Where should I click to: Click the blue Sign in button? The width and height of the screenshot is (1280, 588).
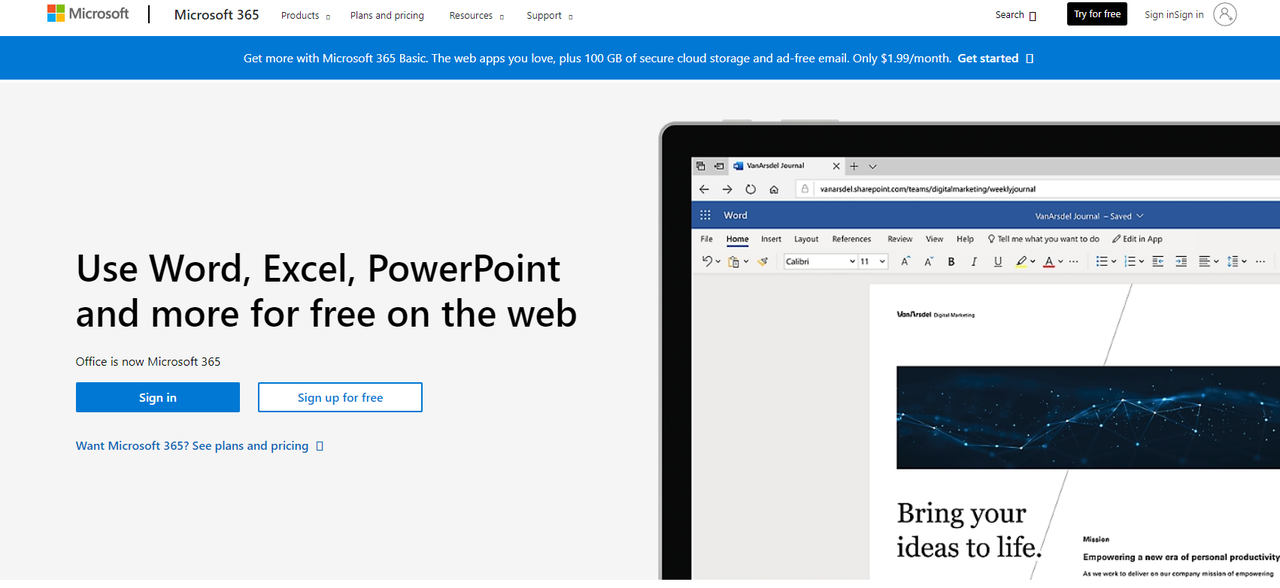point(158,397)
